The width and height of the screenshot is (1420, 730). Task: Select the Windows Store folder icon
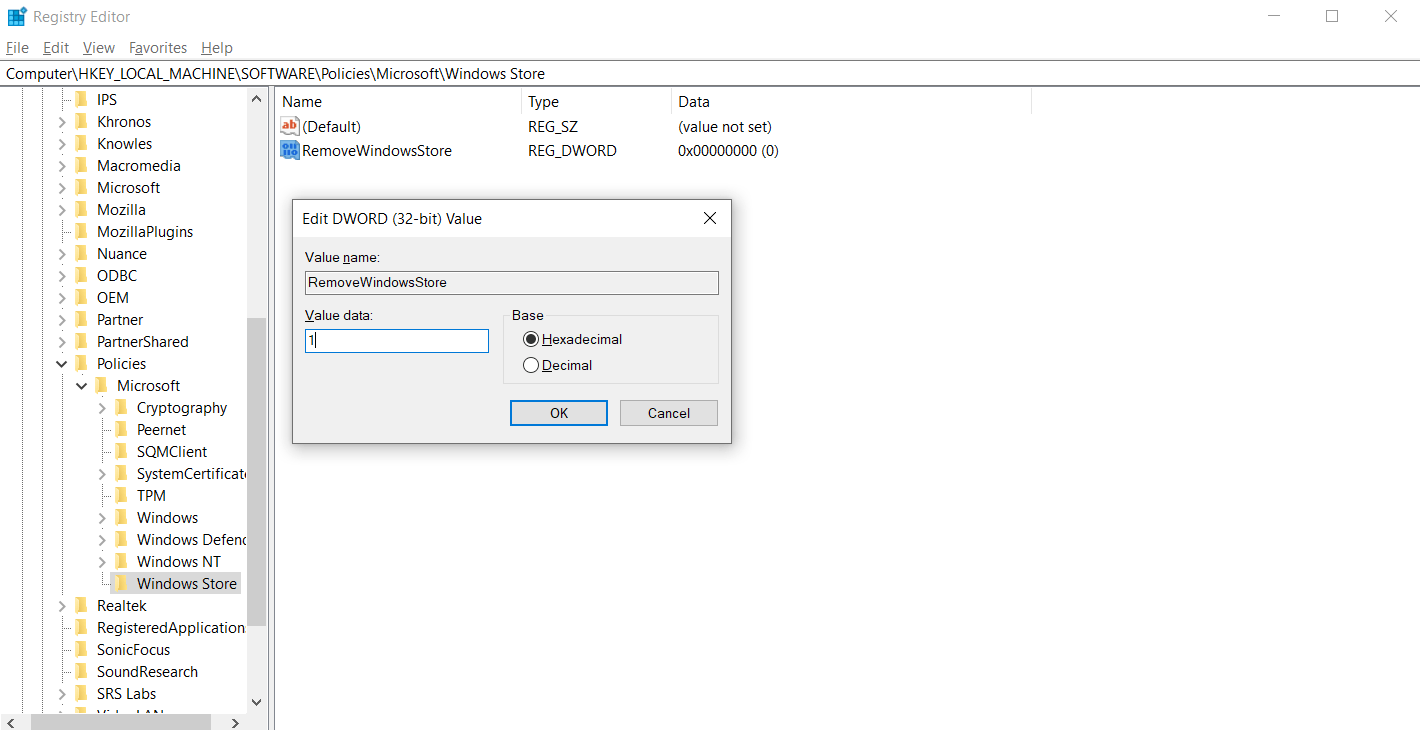[122, 583]
